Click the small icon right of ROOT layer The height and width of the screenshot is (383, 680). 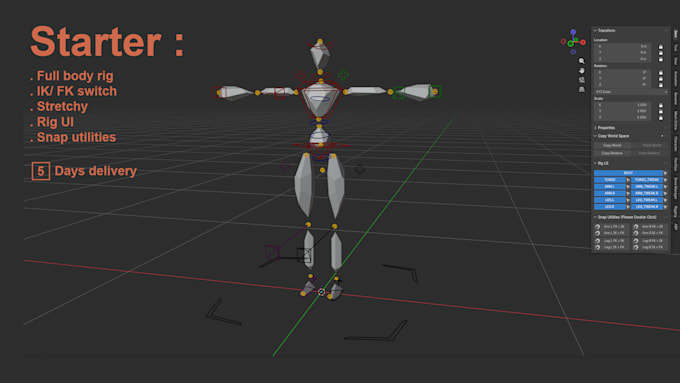pyautogui.click(x=665, y=173)
